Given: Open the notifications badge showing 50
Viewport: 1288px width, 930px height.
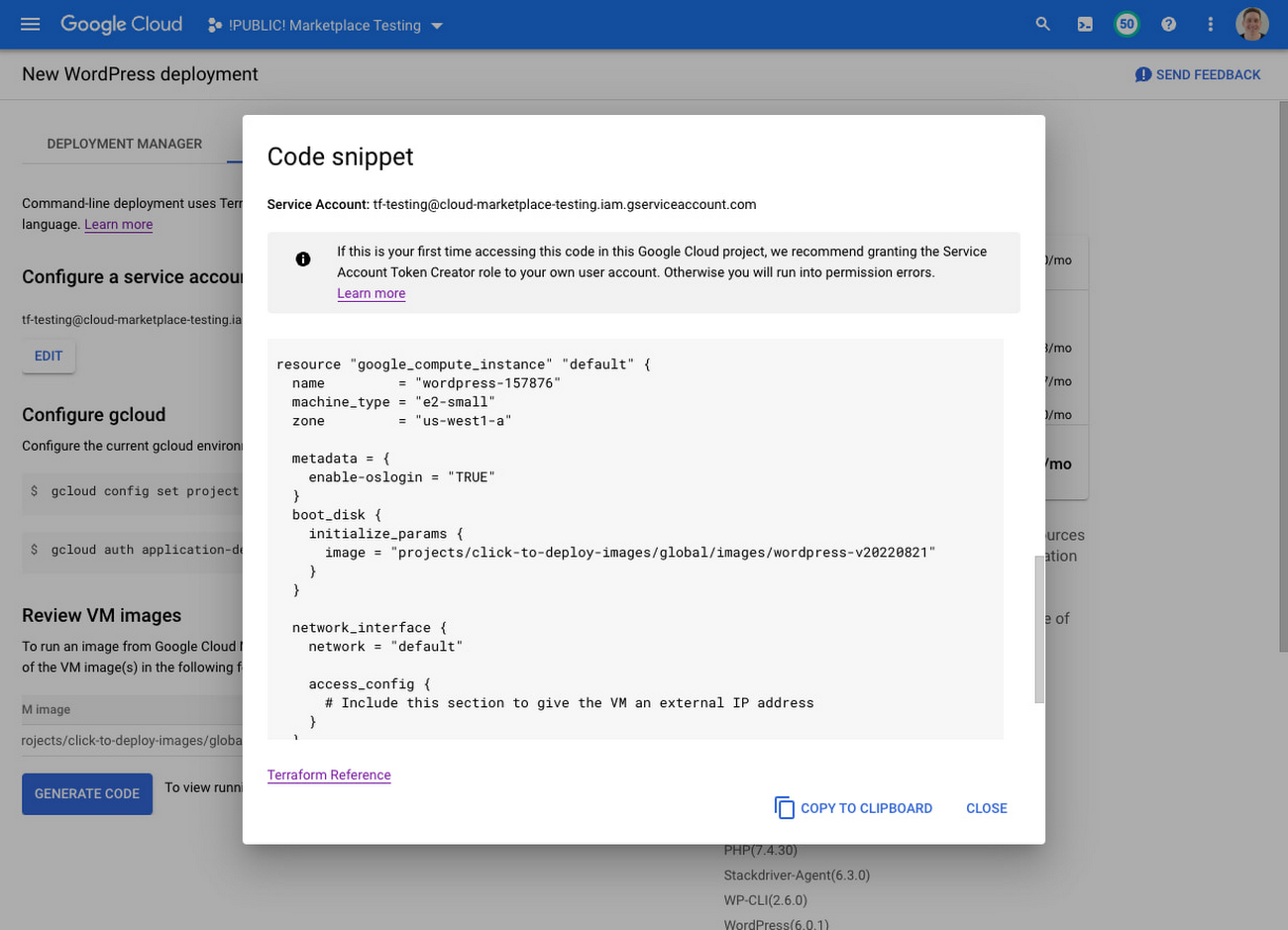Looking at the screenshot, I should (1127, 24).
